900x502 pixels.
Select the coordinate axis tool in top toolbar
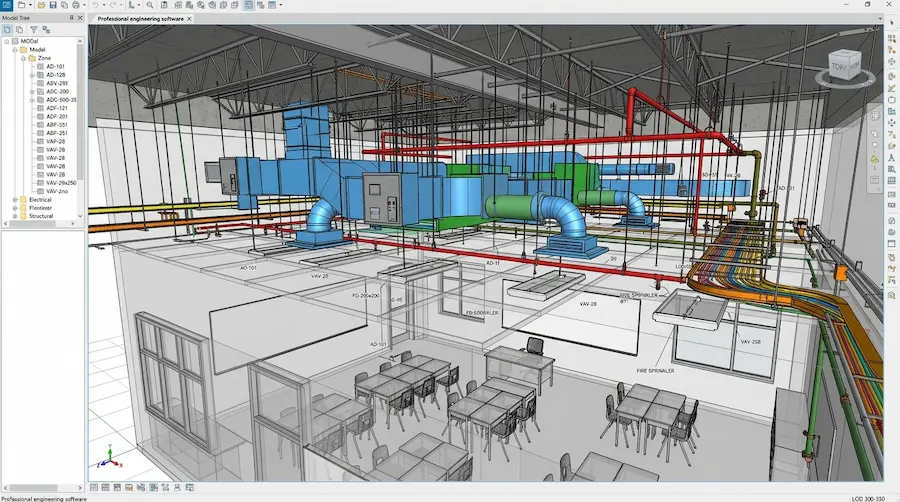[x=131, y=5]
